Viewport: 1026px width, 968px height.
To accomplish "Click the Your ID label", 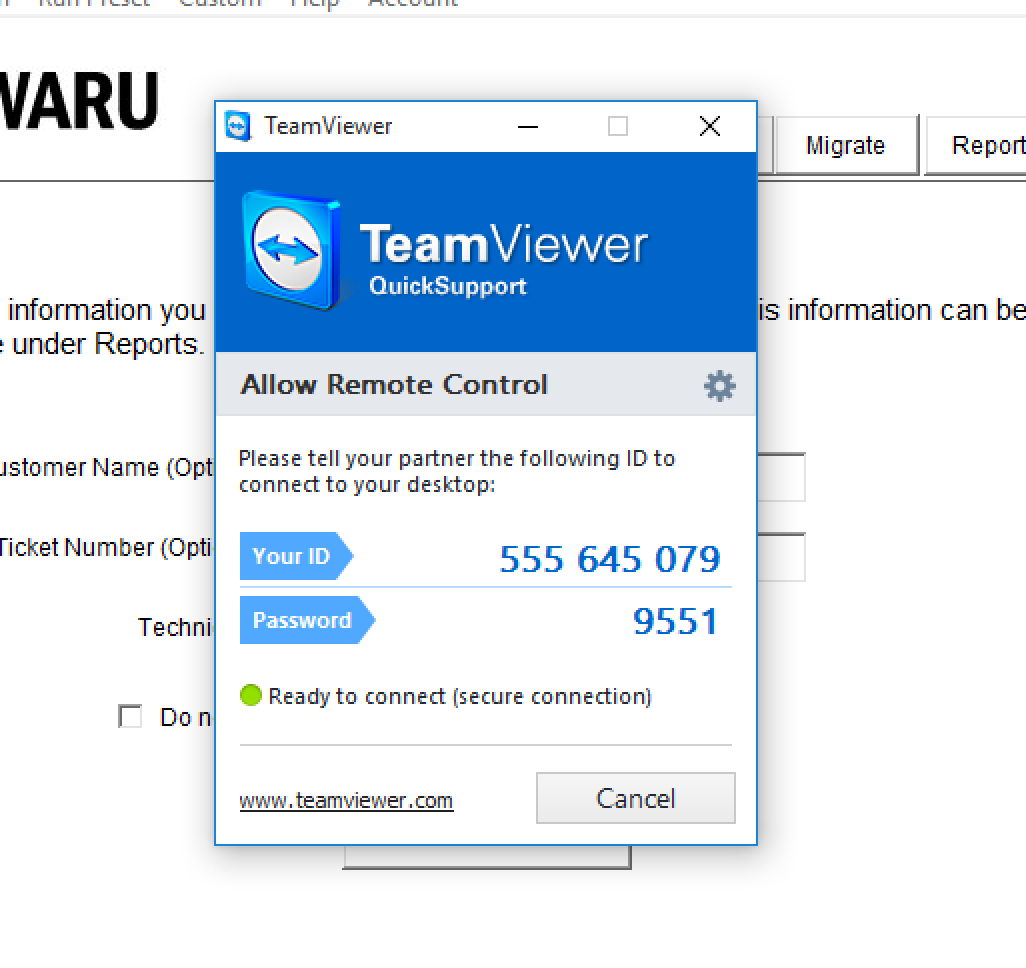I will point(296,556).
